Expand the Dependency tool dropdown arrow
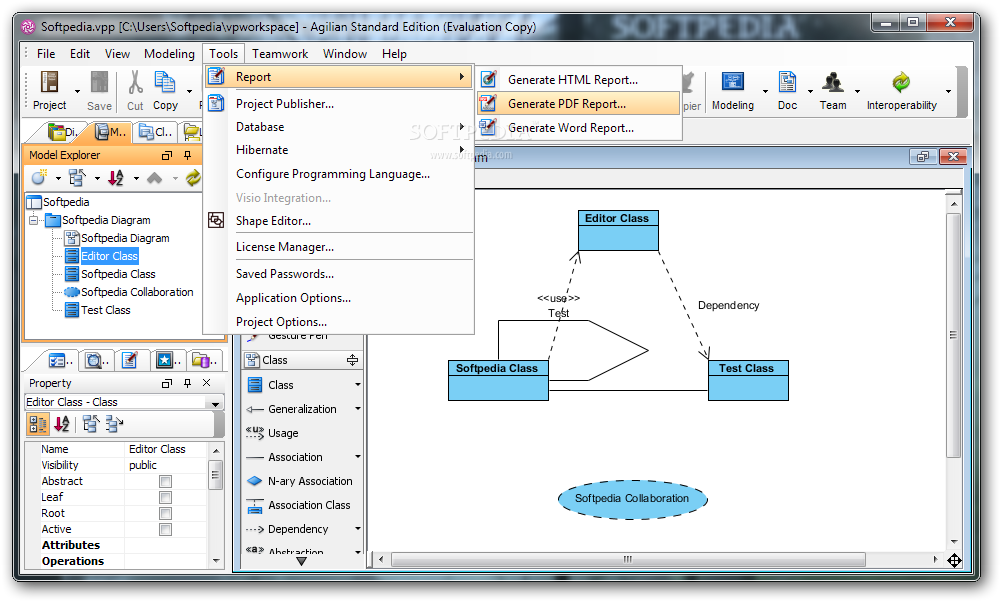 [x=358, y=529]
